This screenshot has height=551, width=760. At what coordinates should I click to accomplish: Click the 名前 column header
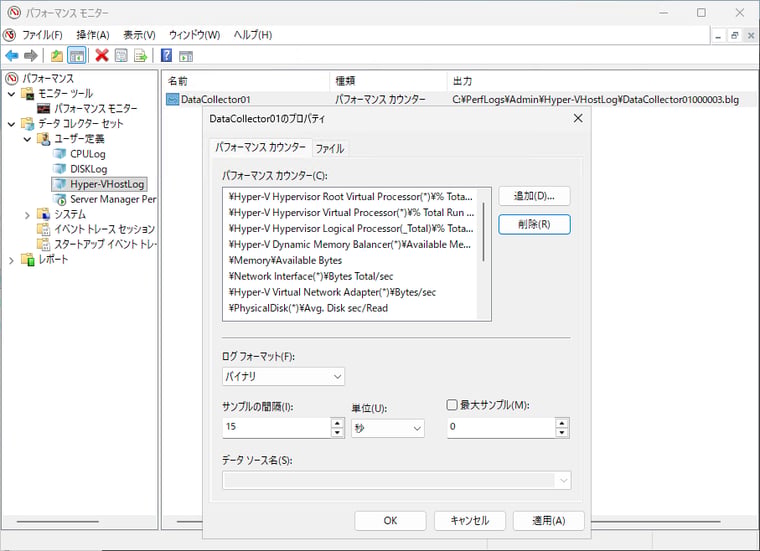246,81
